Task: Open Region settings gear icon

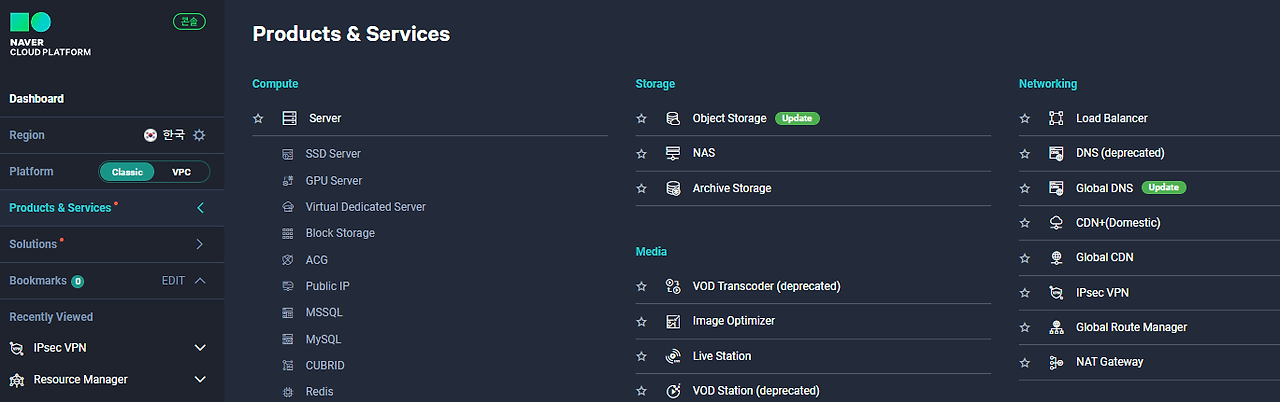Action: [199, 135]
